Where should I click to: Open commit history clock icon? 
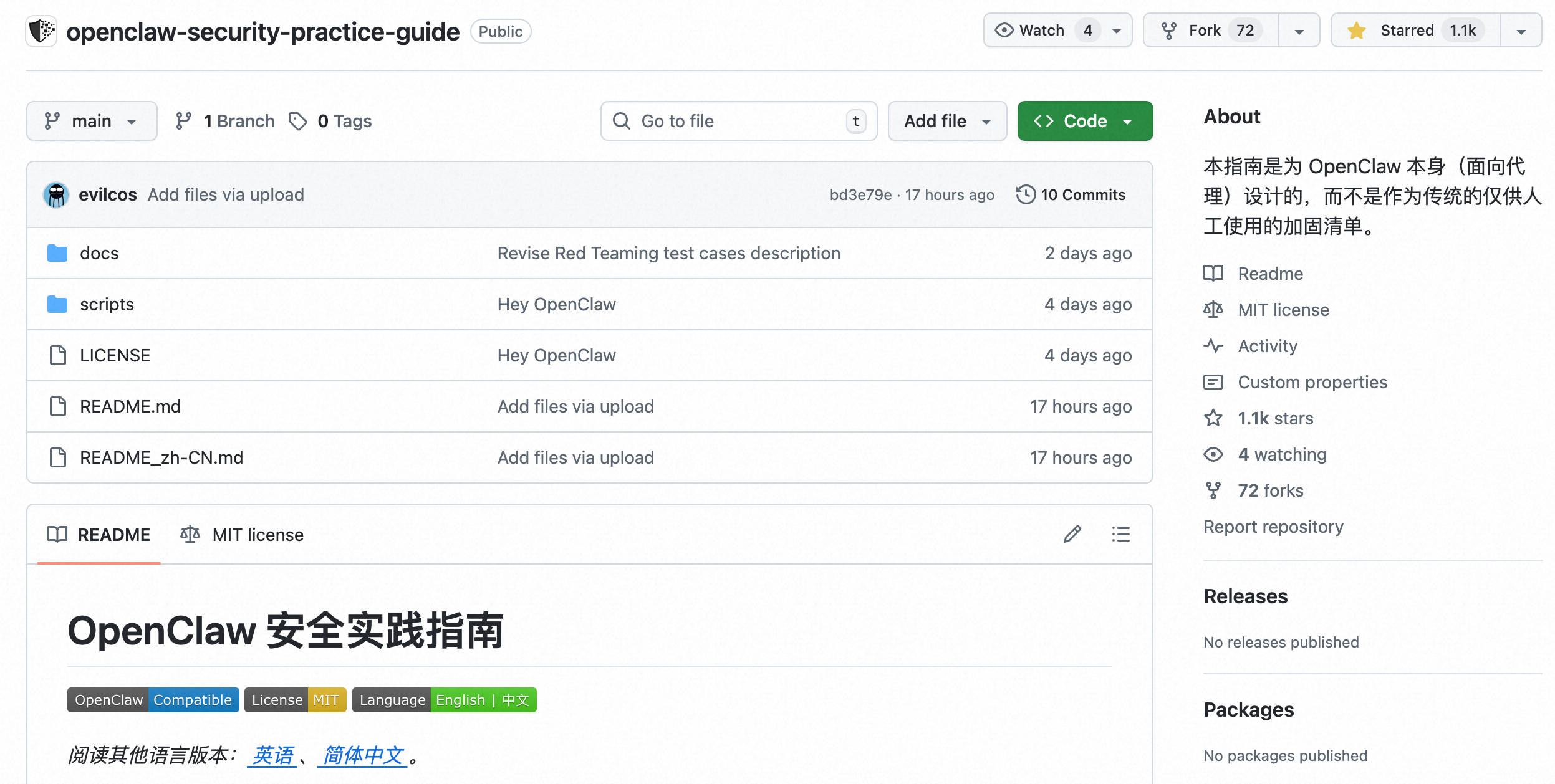(x=1026, y=194)
